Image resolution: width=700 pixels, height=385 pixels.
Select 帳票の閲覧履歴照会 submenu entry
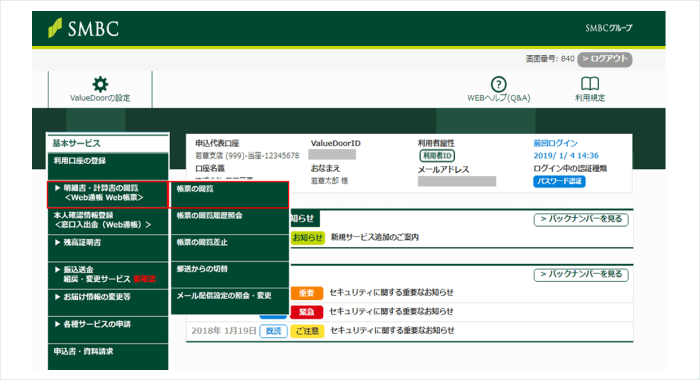pyautogui.click(x=229, y=221)
